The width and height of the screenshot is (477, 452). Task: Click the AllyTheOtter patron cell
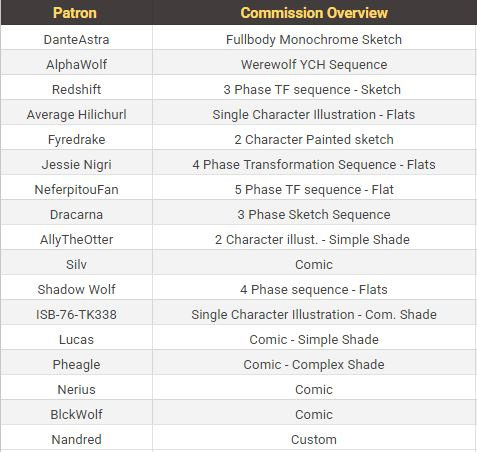click(x=76, y=238)
